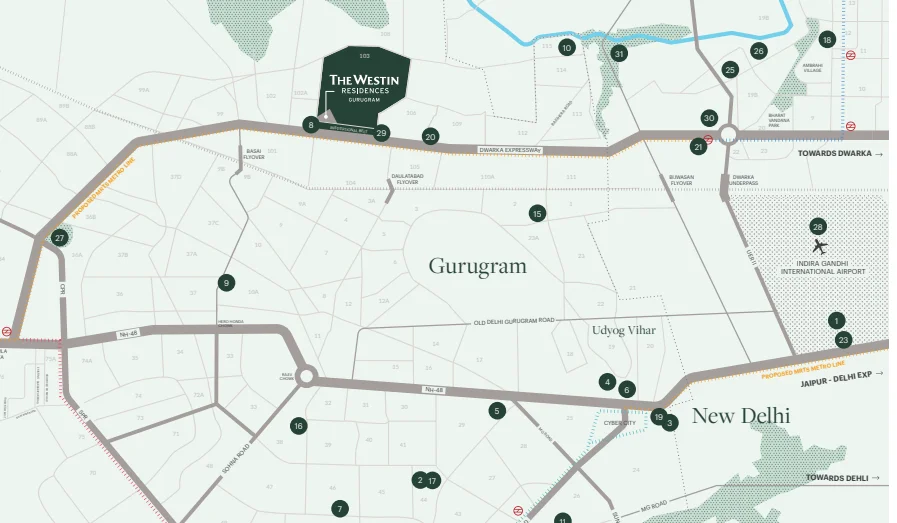Select map marker number 31

(x=619, y=54)
